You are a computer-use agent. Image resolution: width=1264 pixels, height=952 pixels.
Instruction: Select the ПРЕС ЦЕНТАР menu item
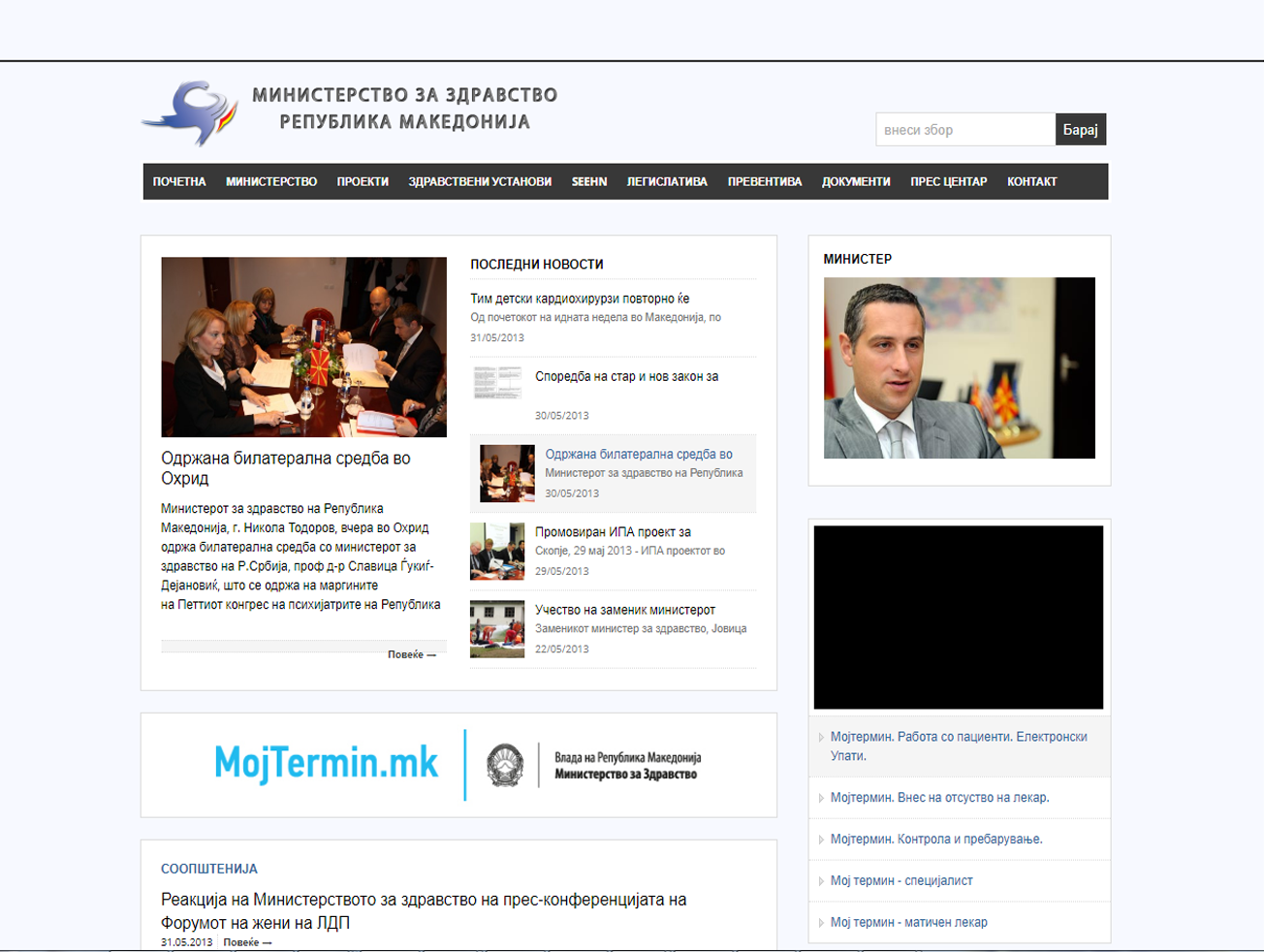click(948, 182)
